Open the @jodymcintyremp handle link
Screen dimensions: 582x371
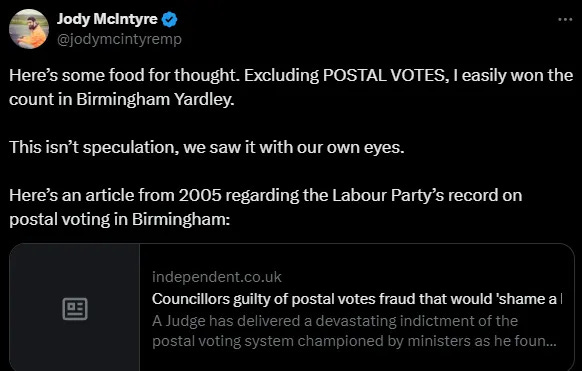pos(119,39)
